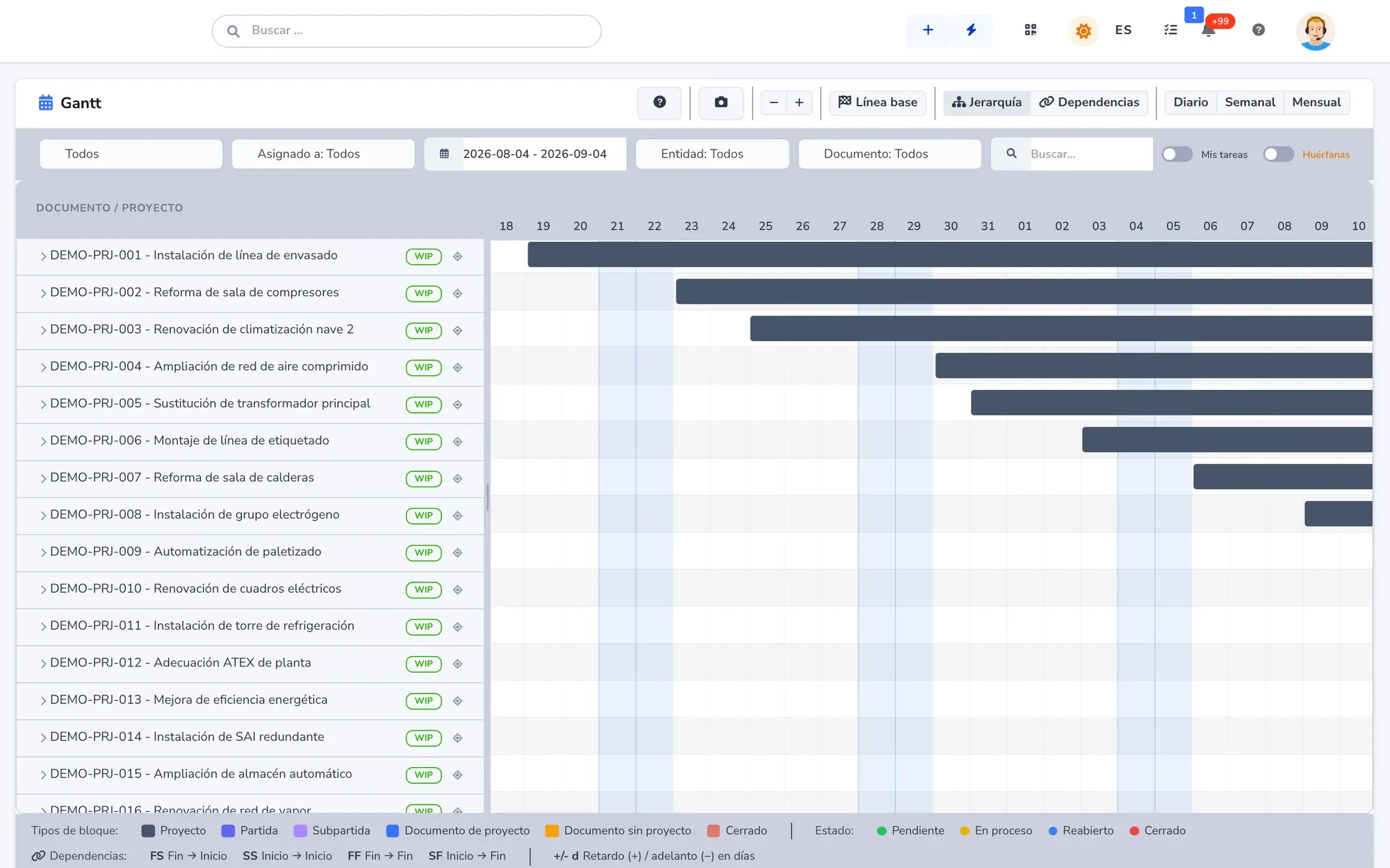The image size is (1390, 868).
Task: Zoom in the Gantt with plus button
Action: click(x=799, y=103)
